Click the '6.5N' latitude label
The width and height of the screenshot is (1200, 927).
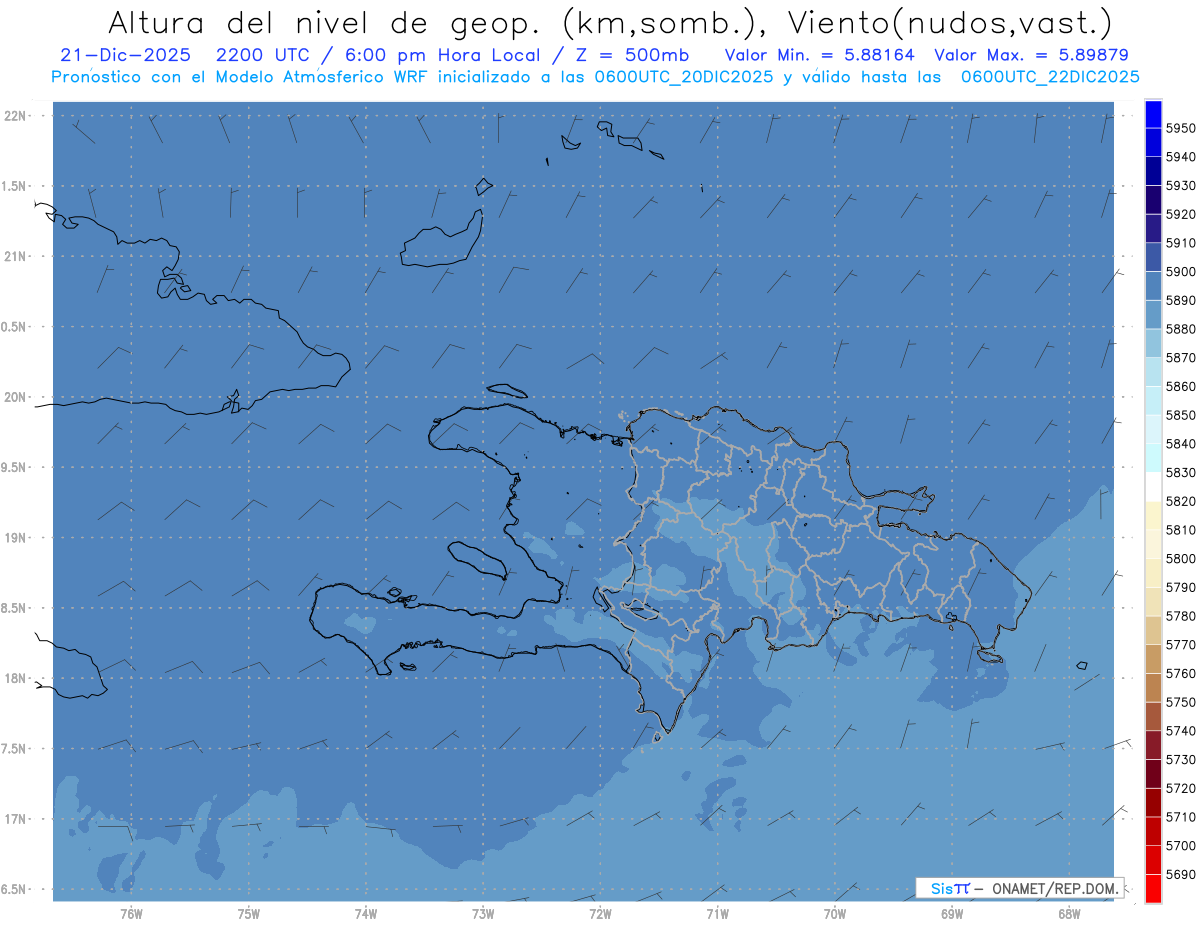click(15, 890)
